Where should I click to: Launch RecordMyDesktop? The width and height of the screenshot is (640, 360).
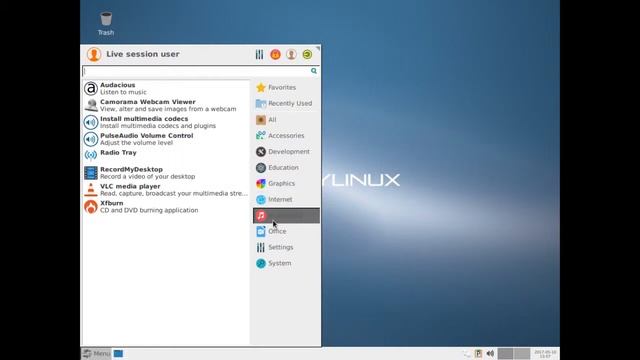166,173
